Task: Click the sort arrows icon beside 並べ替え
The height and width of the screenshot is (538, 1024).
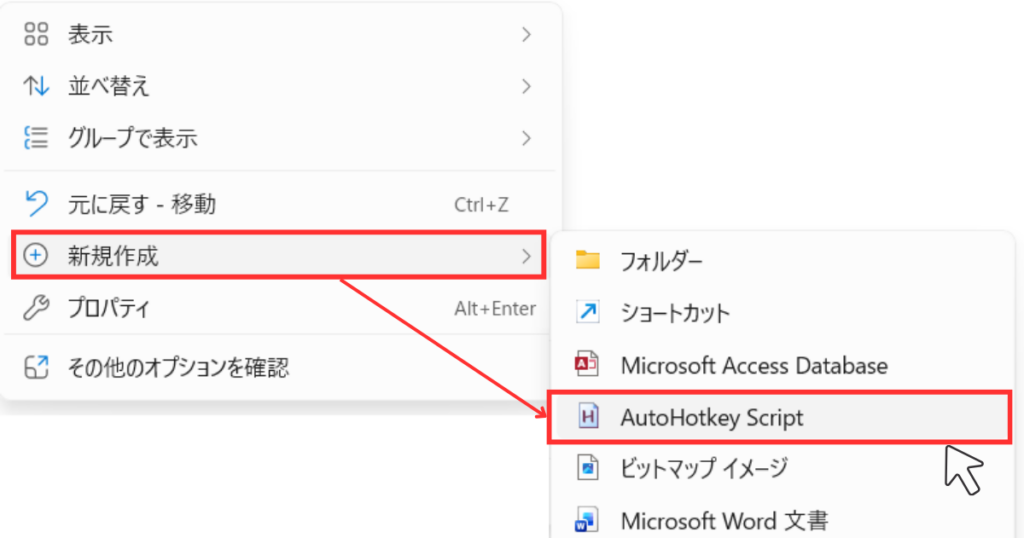Action: 36,86
